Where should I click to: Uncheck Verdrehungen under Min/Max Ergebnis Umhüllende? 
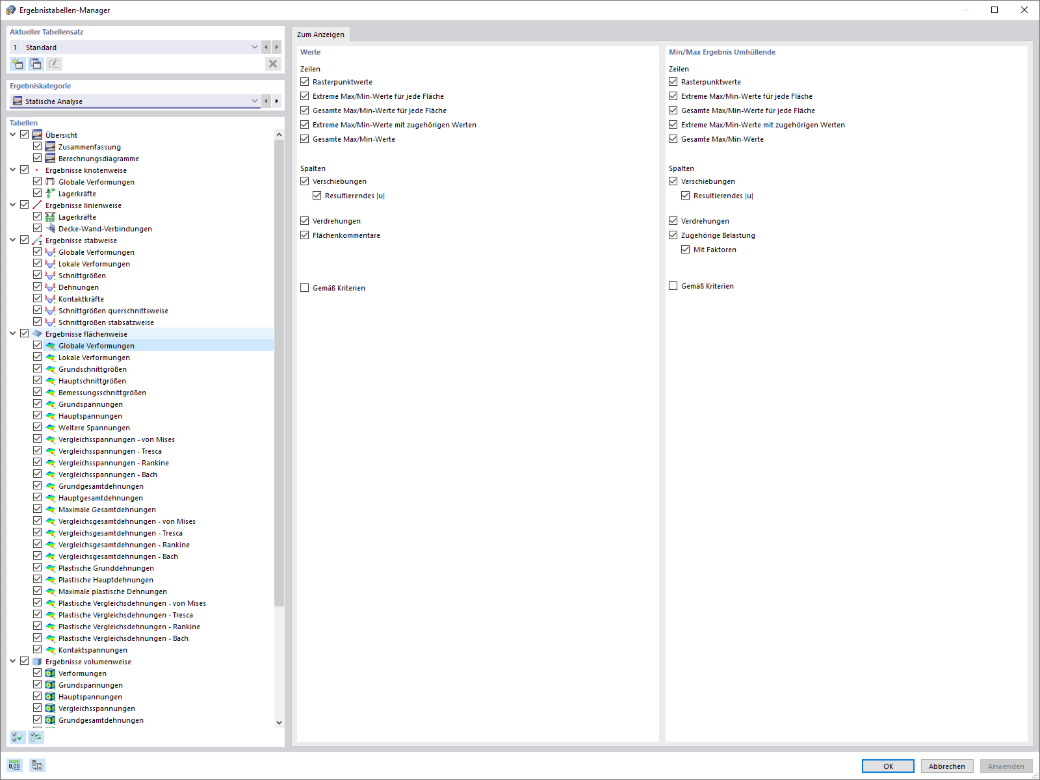[x=673, y=221]
